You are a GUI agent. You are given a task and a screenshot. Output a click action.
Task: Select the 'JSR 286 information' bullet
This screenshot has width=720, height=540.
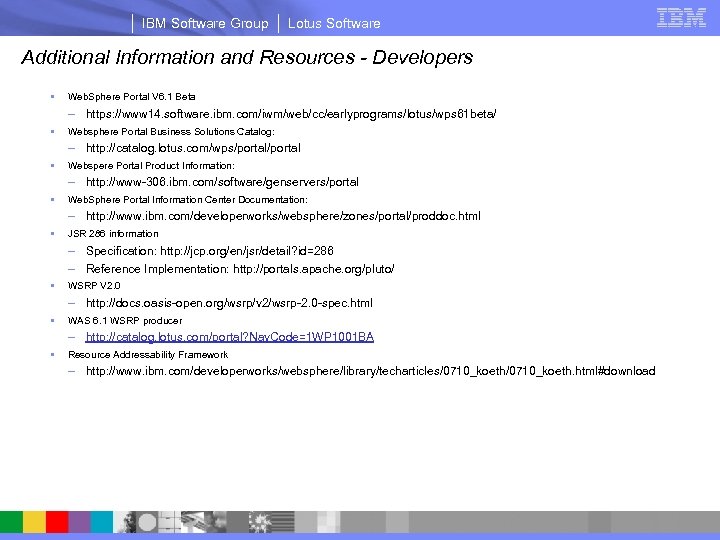[x=113, y=233]
